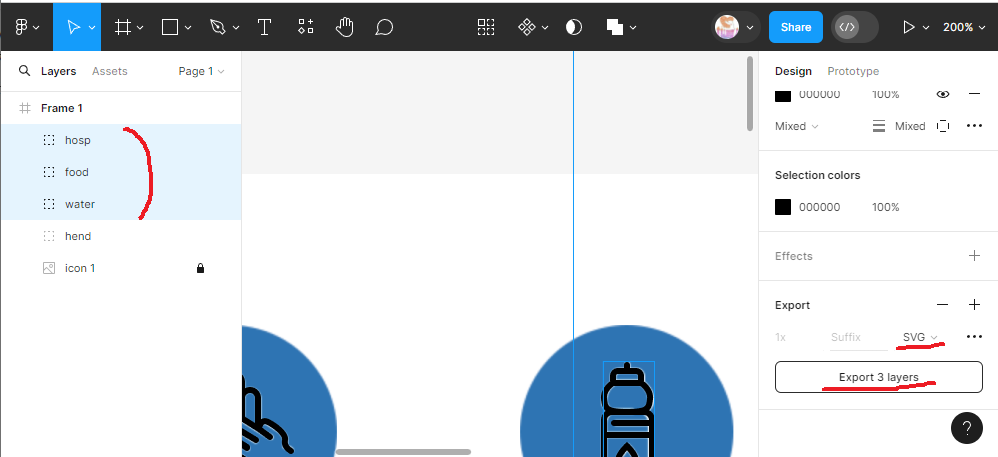Viewport: 998px width, 457px height.
Task: Open component options dropdown arrow
Action: coord(545,27)
